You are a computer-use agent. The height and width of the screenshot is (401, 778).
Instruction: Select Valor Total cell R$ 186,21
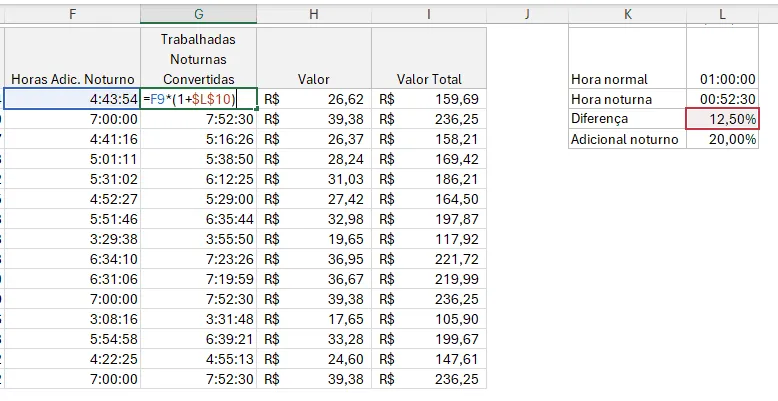pos(429,179)
